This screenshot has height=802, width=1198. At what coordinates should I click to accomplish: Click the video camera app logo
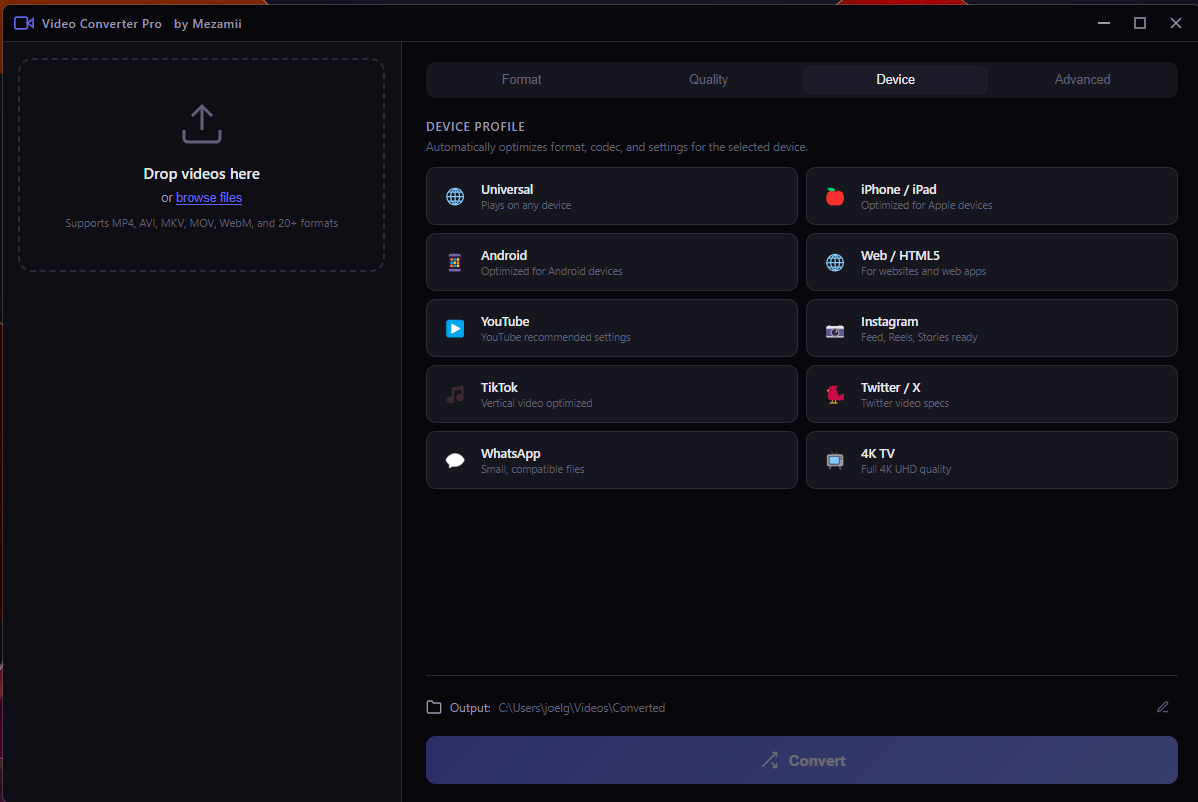tap(24, 23)
